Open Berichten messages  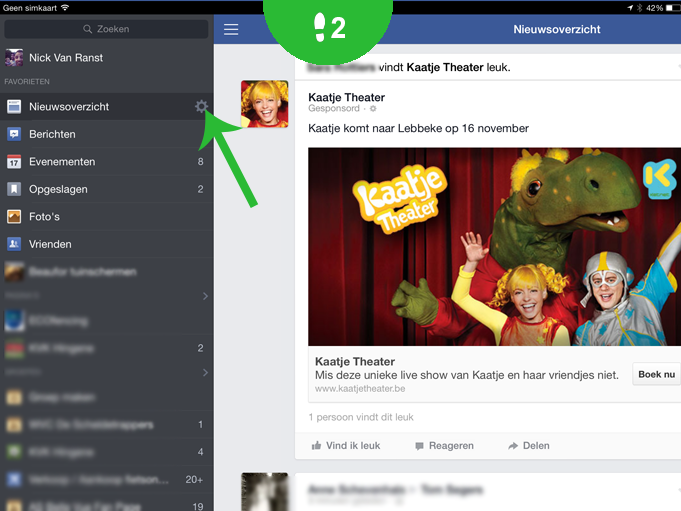coord(106,134)
